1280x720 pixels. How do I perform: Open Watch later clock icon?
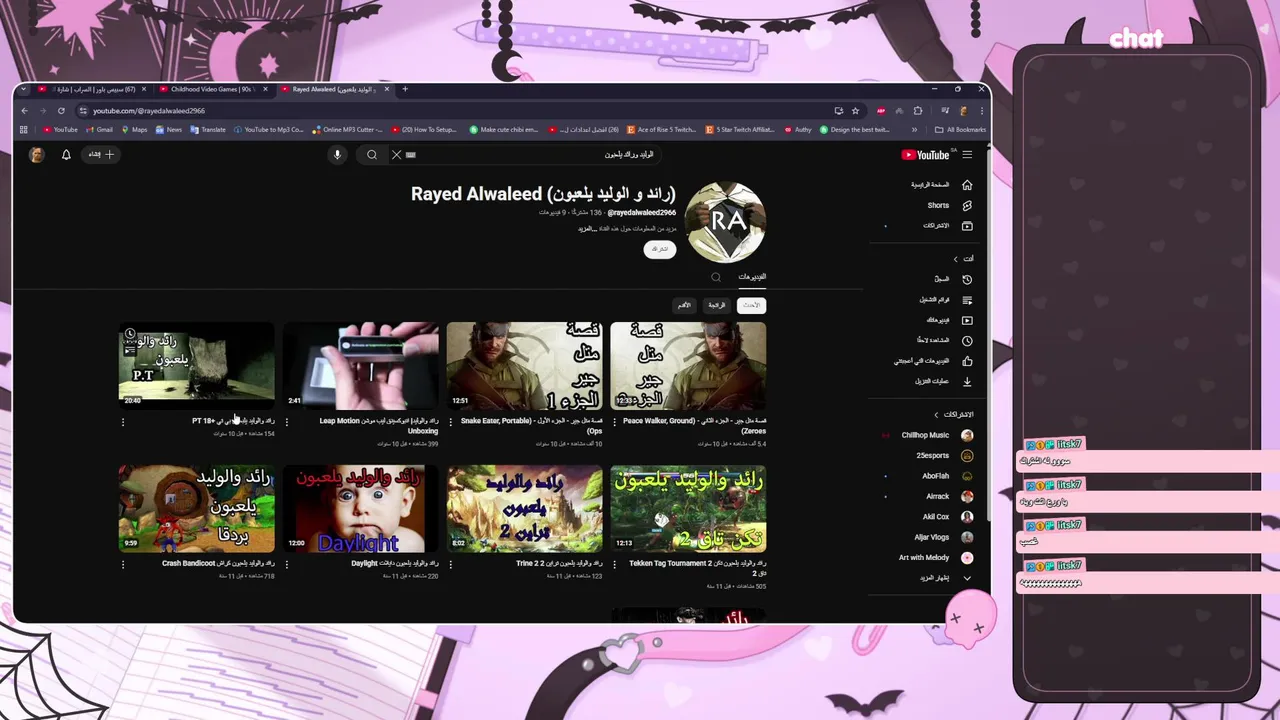pyautogui.click(x=967, y=341)
